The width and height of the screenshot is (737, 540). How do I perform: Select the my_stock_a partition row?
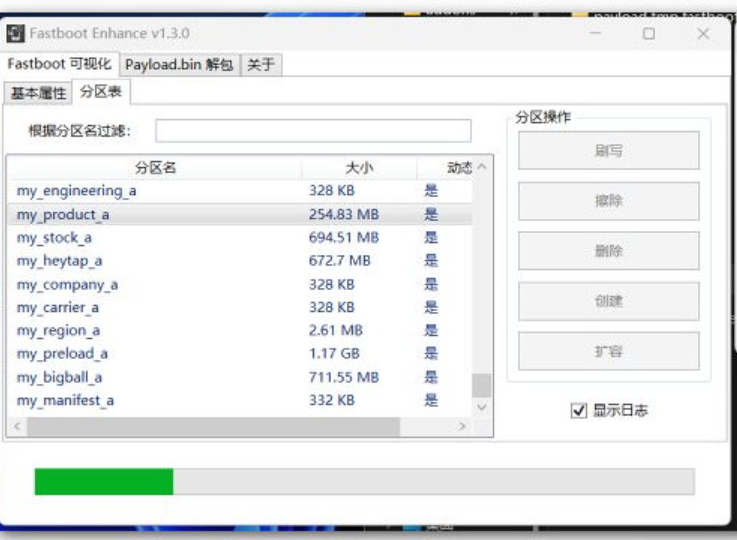coord(240,237)
